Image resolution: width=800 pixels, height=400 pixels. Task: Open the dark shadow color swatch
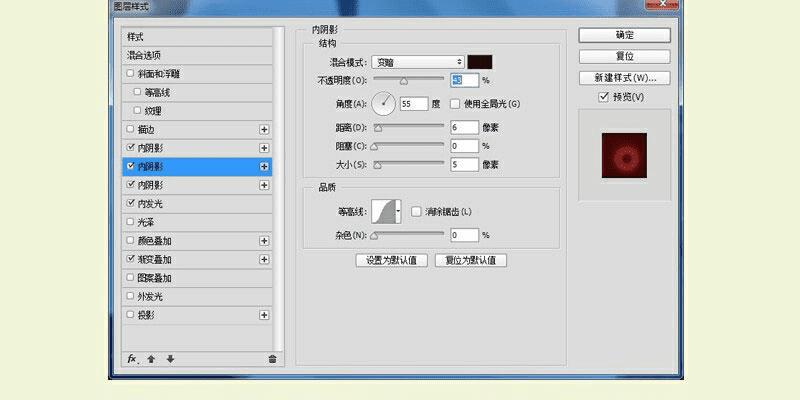(x=480, y=62)
